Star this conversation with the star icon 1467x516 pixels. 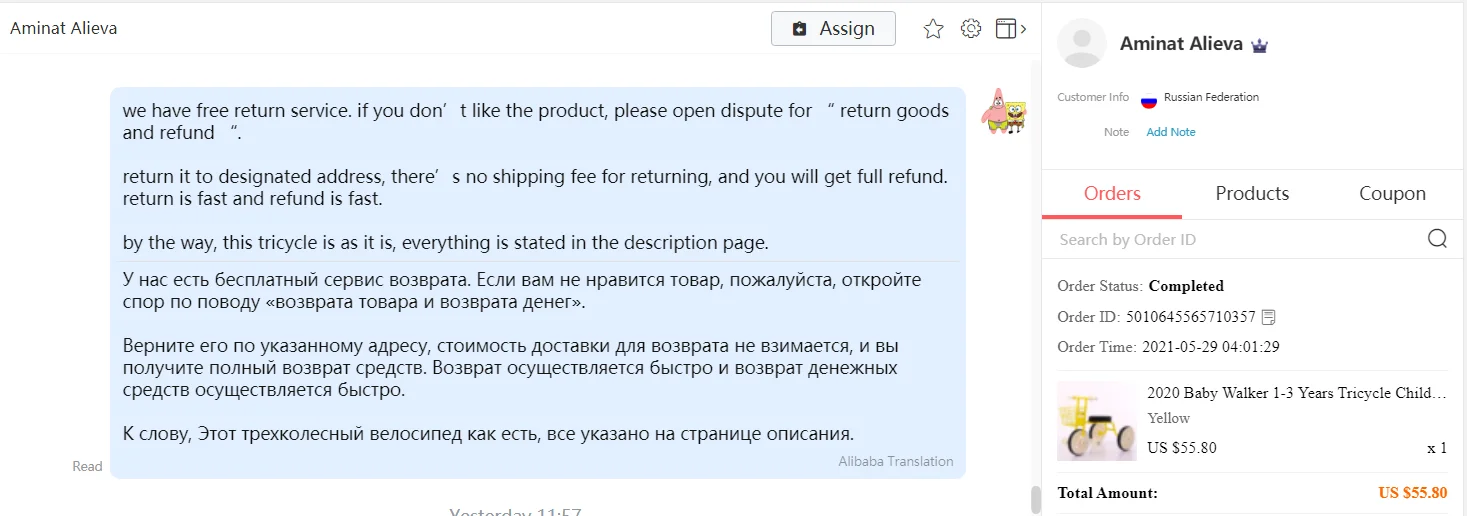[933, 29]
